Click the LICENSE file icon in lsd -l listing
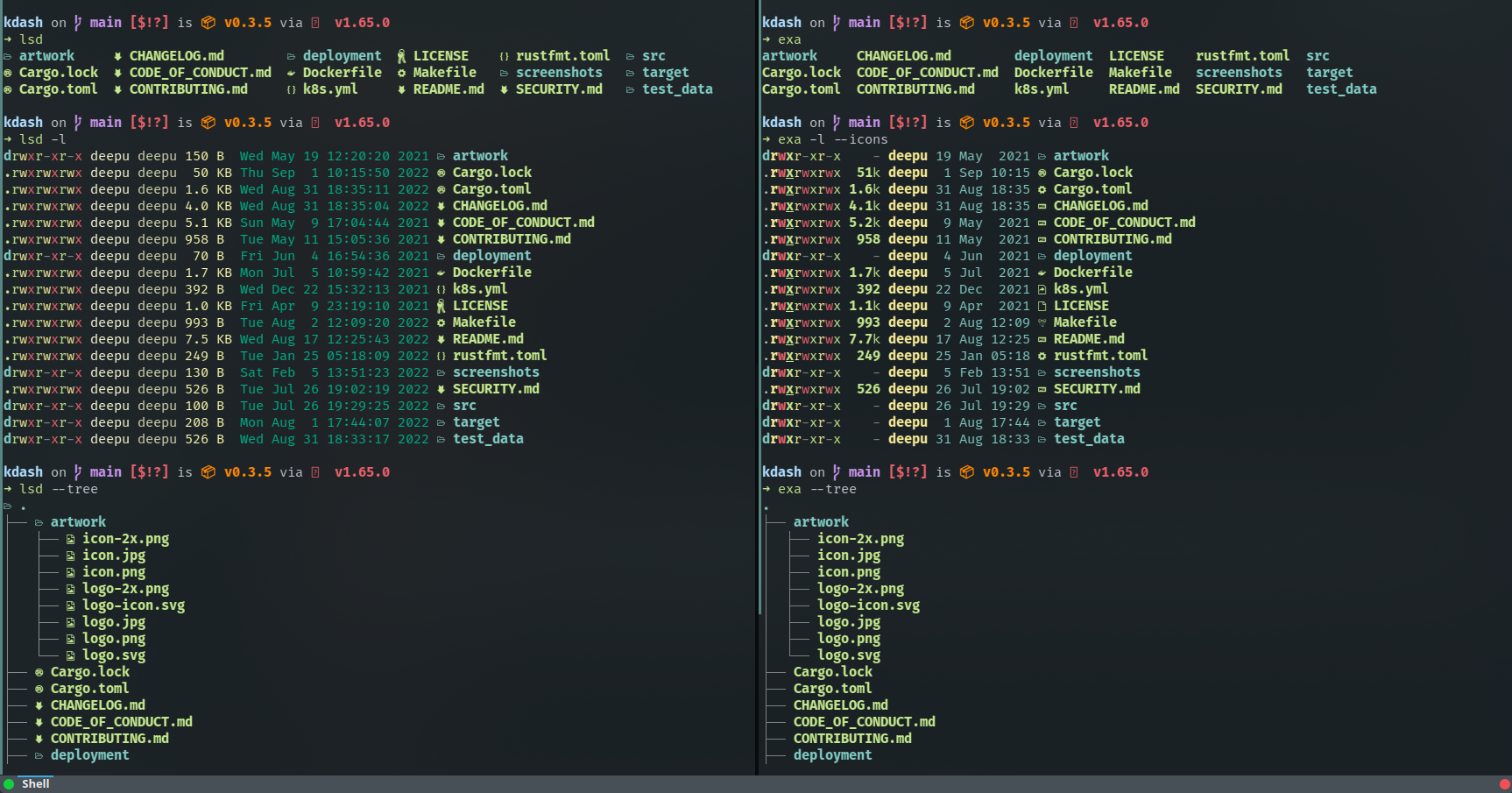 [441, 306]
